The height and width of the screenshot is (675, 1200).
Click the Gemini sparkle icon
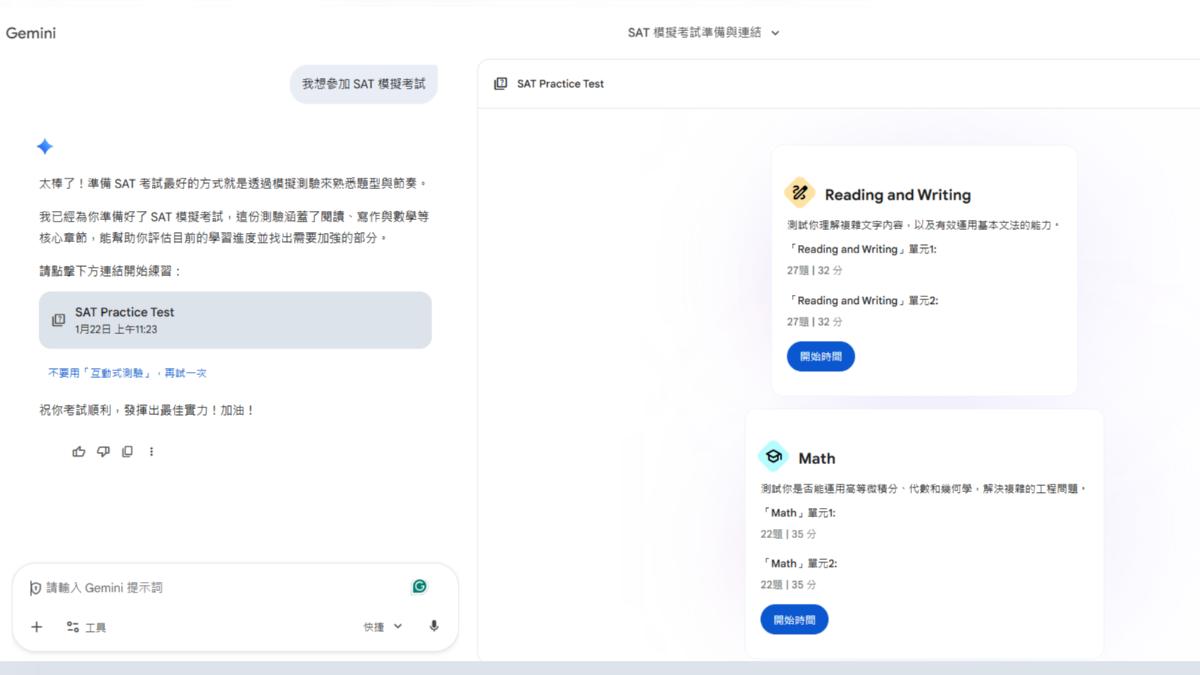click(x=45, y=147)
